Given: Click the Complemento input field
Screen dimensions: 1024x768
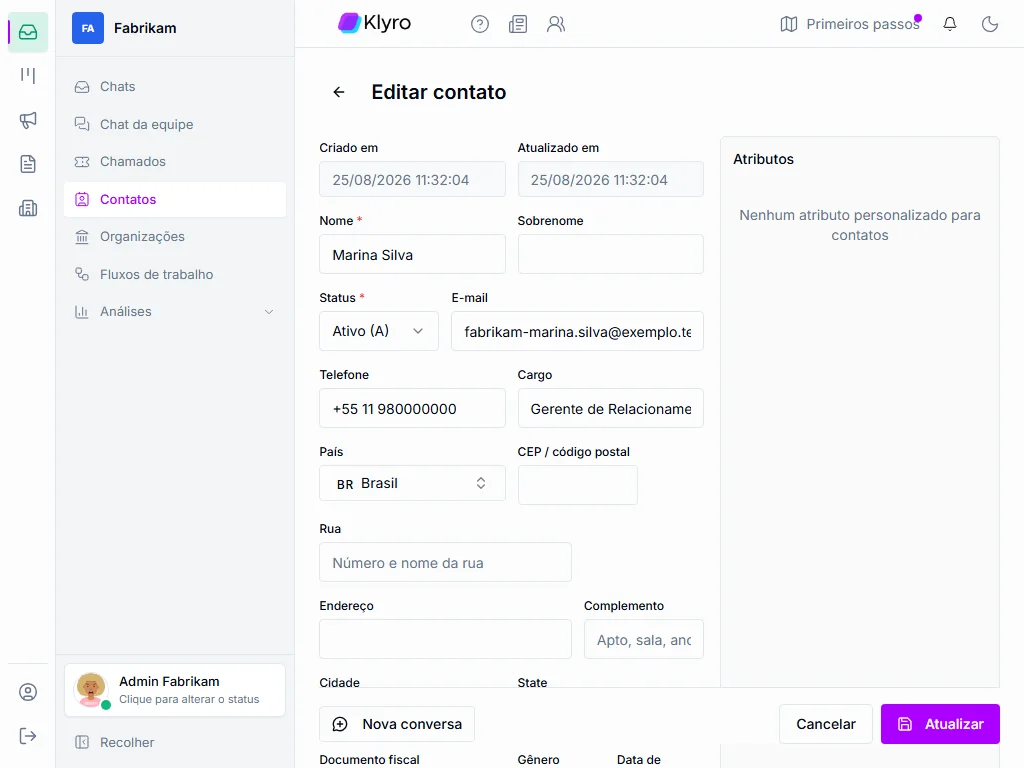Looking at the screenshot, I should [643, 639].
